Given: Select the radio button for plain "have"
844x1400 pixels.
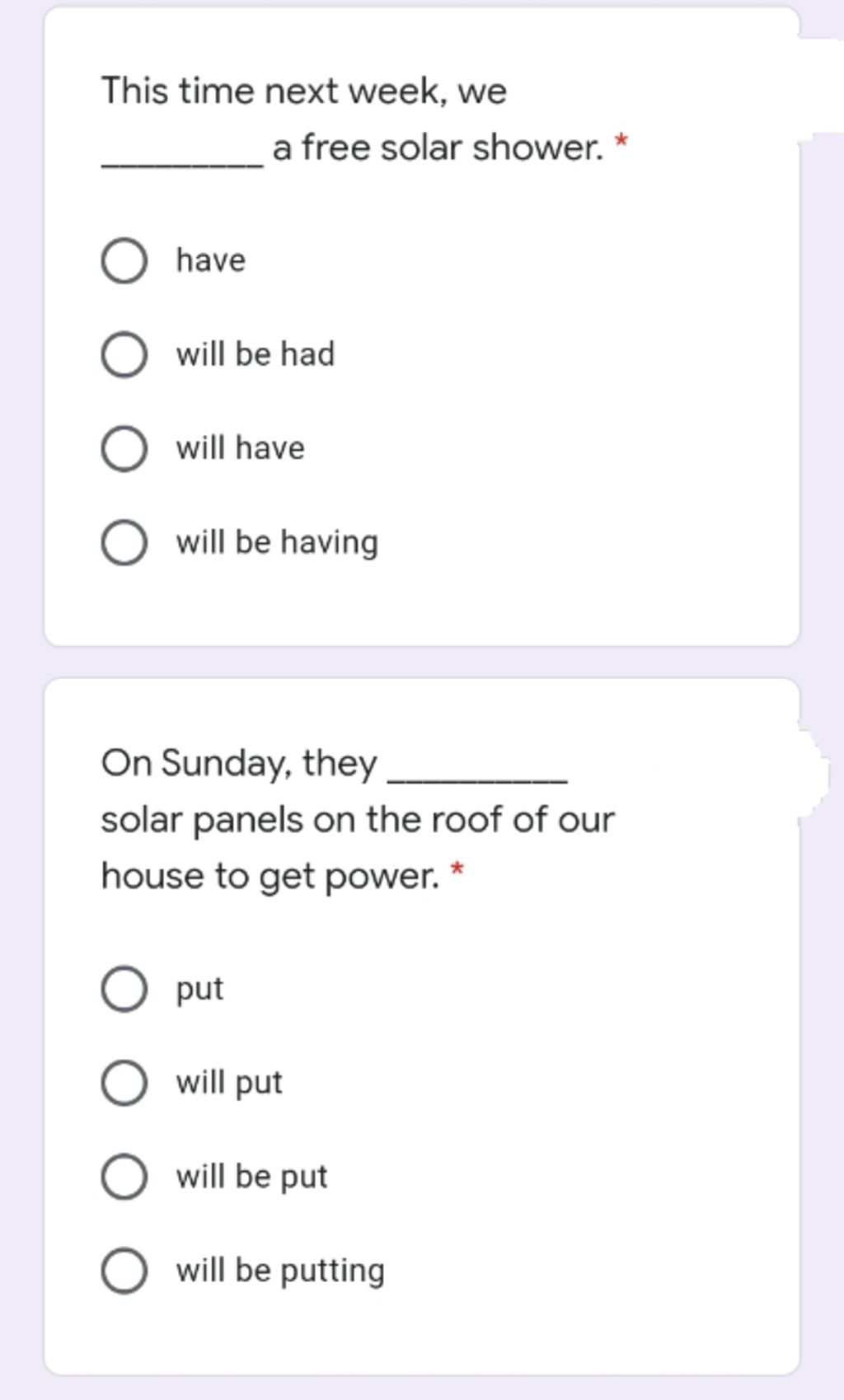Looking at the screenshot, I should pos(124,261).
